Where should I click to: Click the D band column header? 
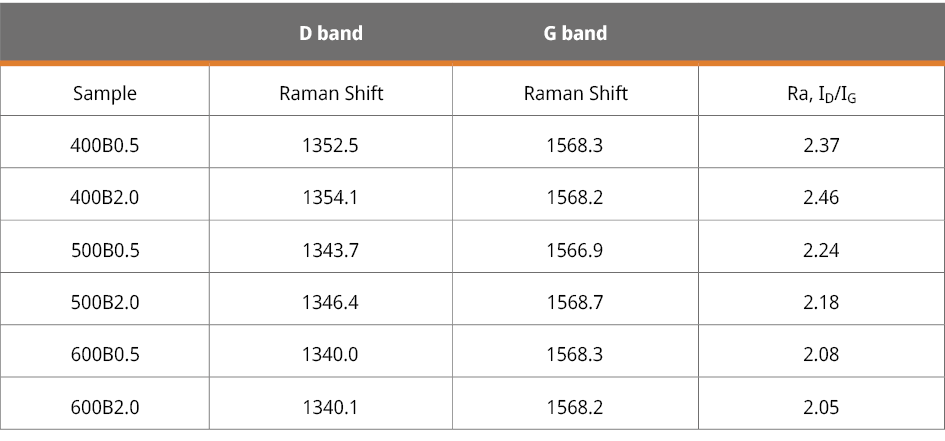coord(331,33)
